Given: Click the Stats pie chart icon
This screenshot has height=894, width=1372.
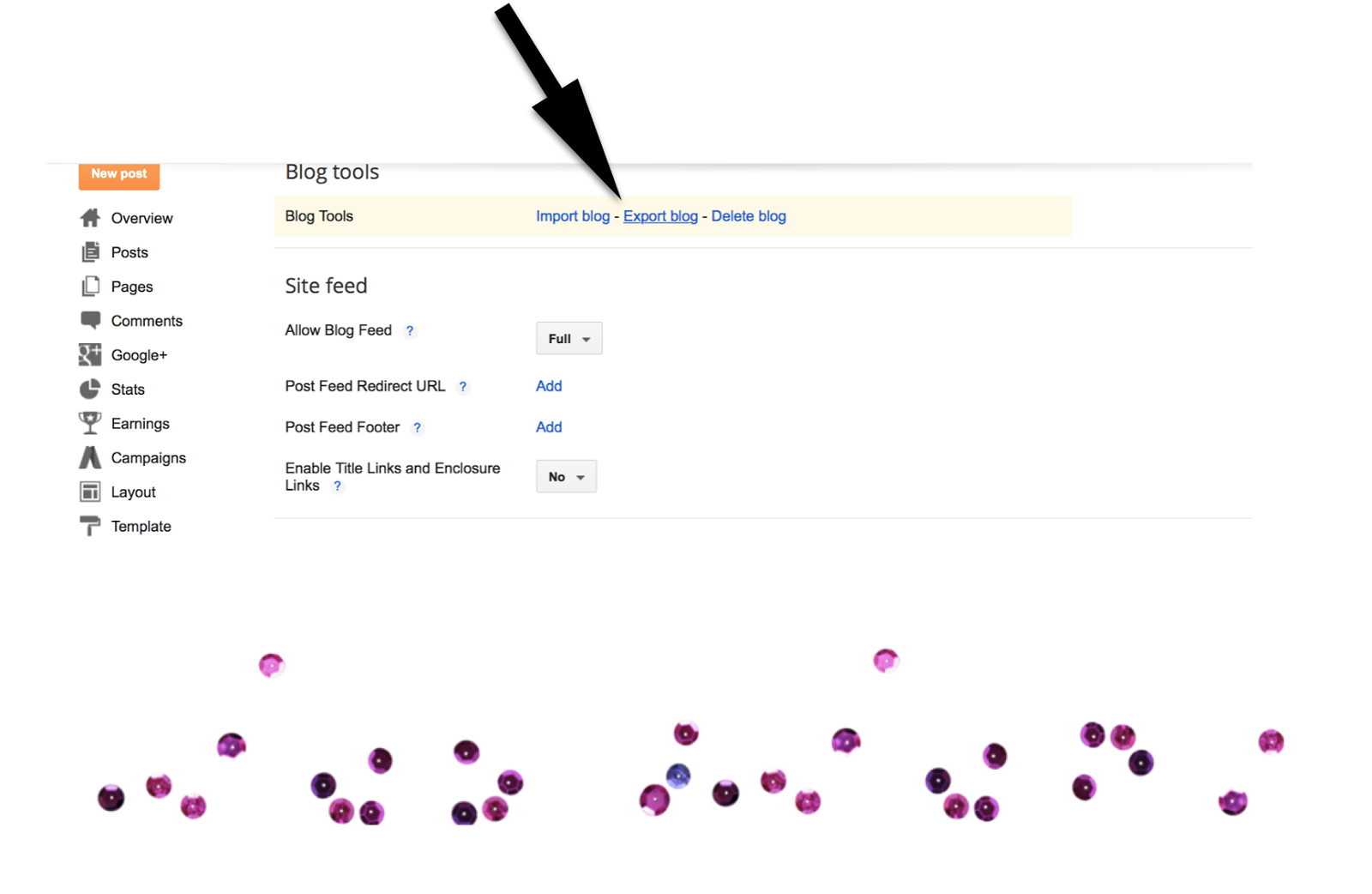Looking at the screenshot, I should (90, 390).
